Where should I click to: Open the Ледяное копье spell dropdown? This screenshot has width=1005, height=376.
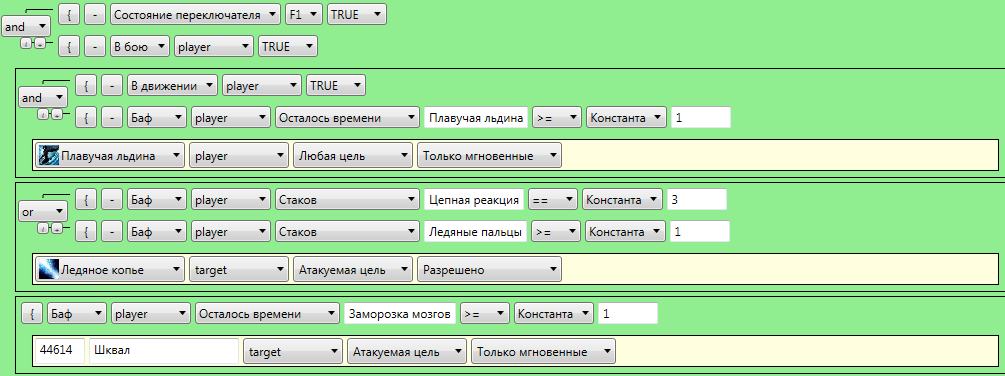tap(110, 270)
